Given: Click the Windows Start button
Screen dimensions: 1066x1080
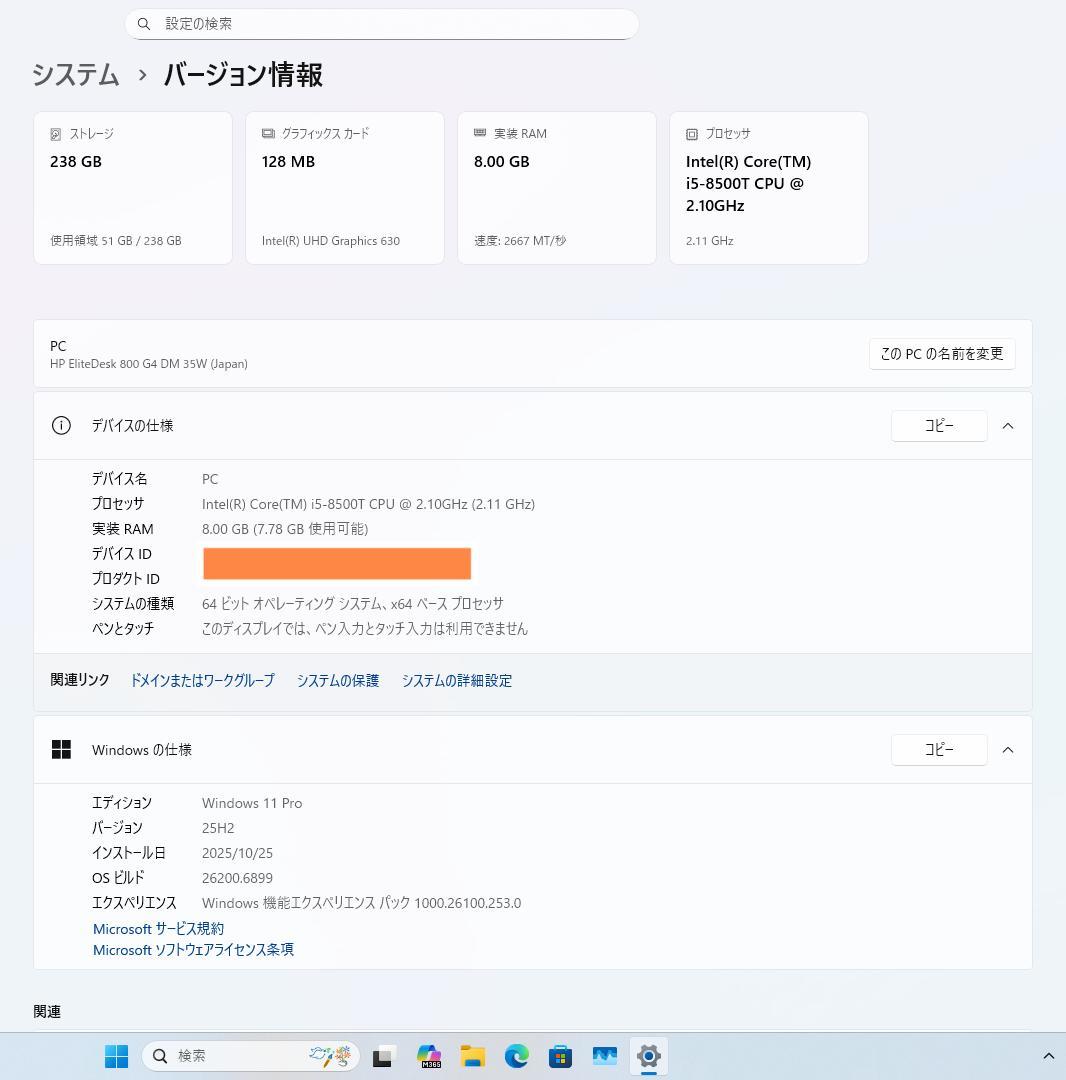Looking at the screenshot, I should pos(116,1055).
